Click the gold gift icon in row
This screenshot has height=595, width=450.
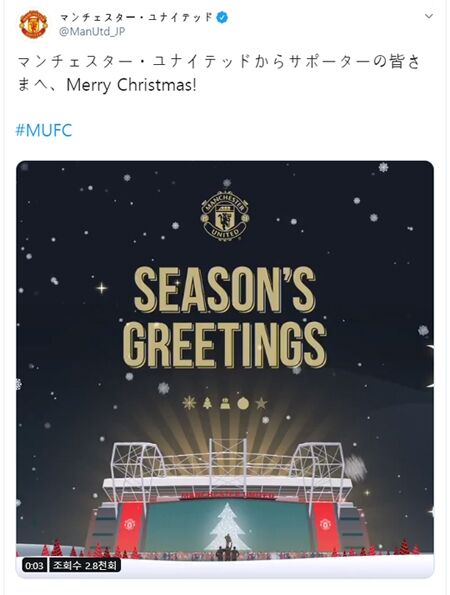pos(225,403)
